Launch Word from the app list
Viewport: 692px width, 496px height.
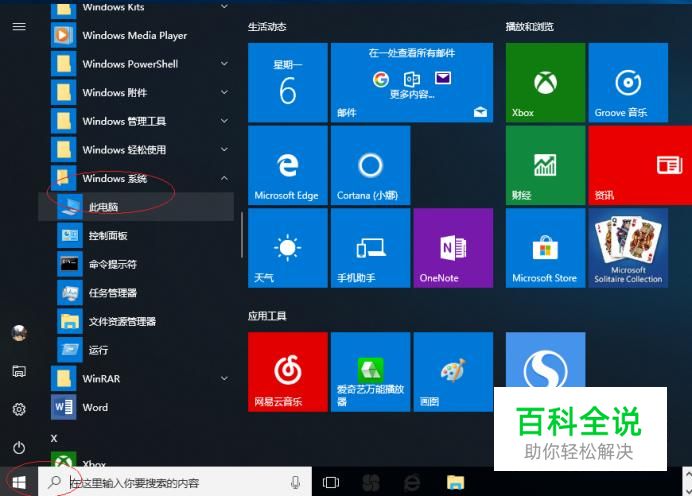click(x=136, y=407)
